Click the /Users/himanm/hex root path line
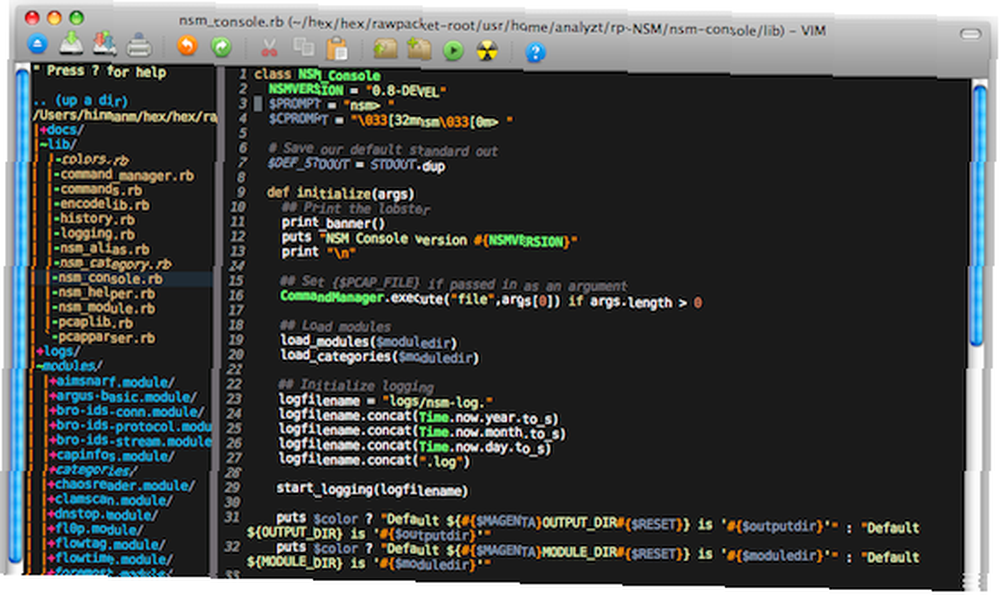The width and height of the screenshot is (1000, 595). click(x=125, y=116)
